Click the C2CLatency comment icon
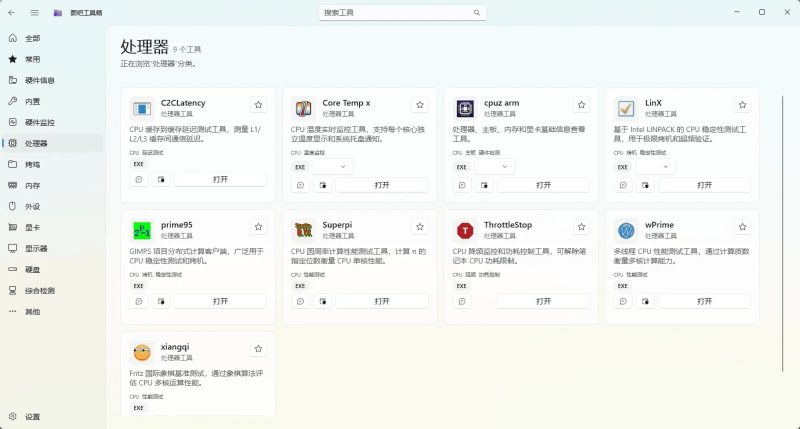The width and height of the screenshot is (800, 429). click(139, 180)
